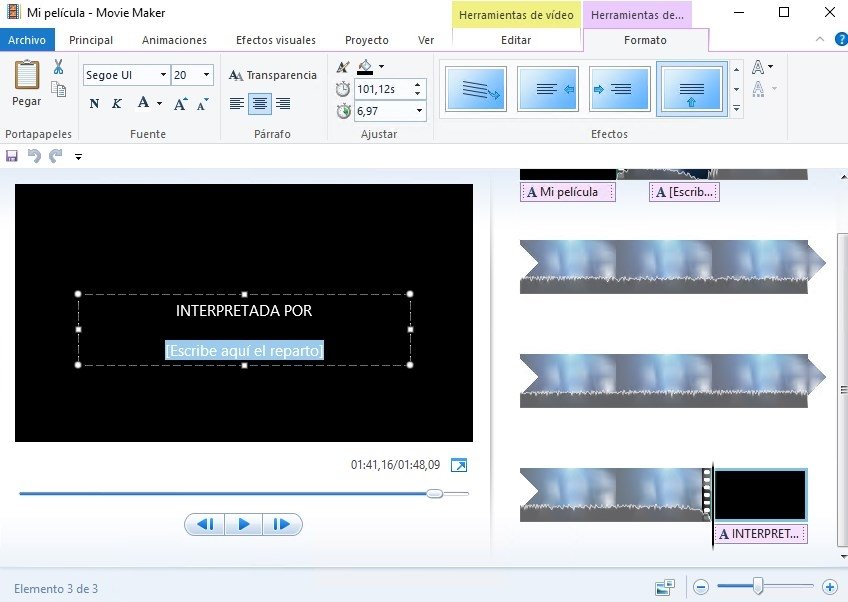Collapse the ribbon with chevron
The image size is (848, 602).
pyautogui.click(x=820, y=39)
